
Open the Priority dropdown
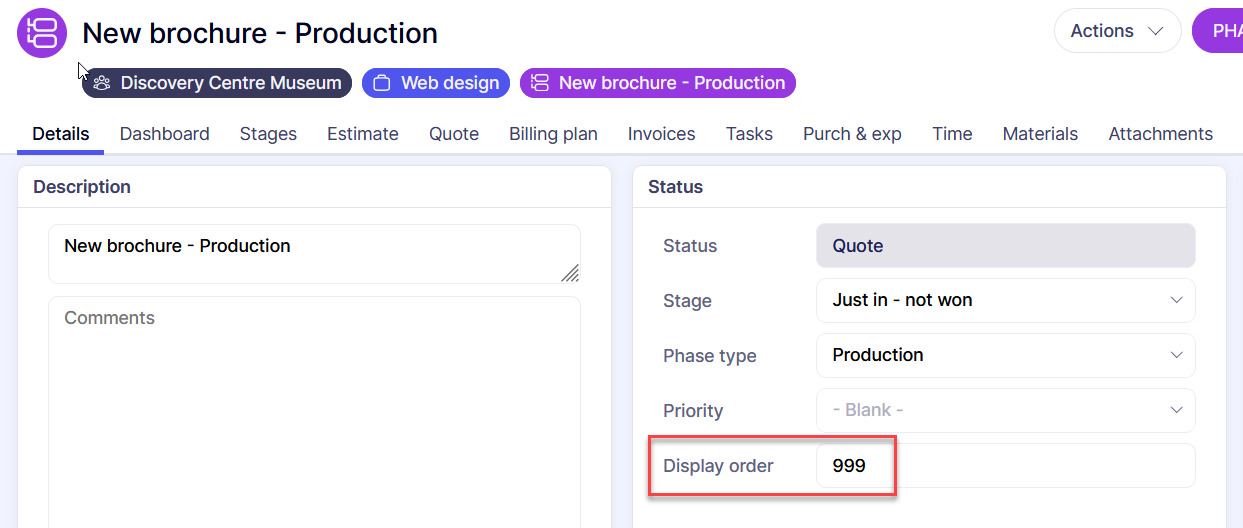(x=1005, y=410)
